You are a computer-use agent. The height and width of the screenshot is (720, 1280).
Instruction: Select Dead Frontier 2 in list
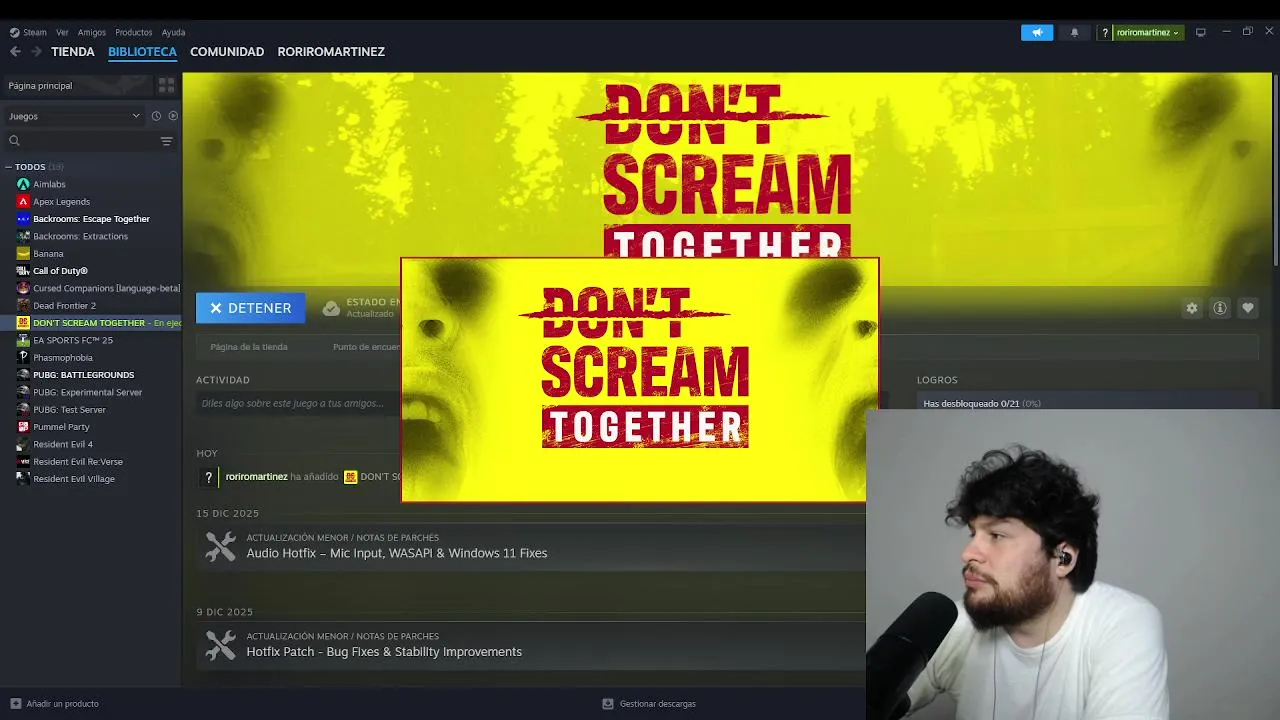64,305
